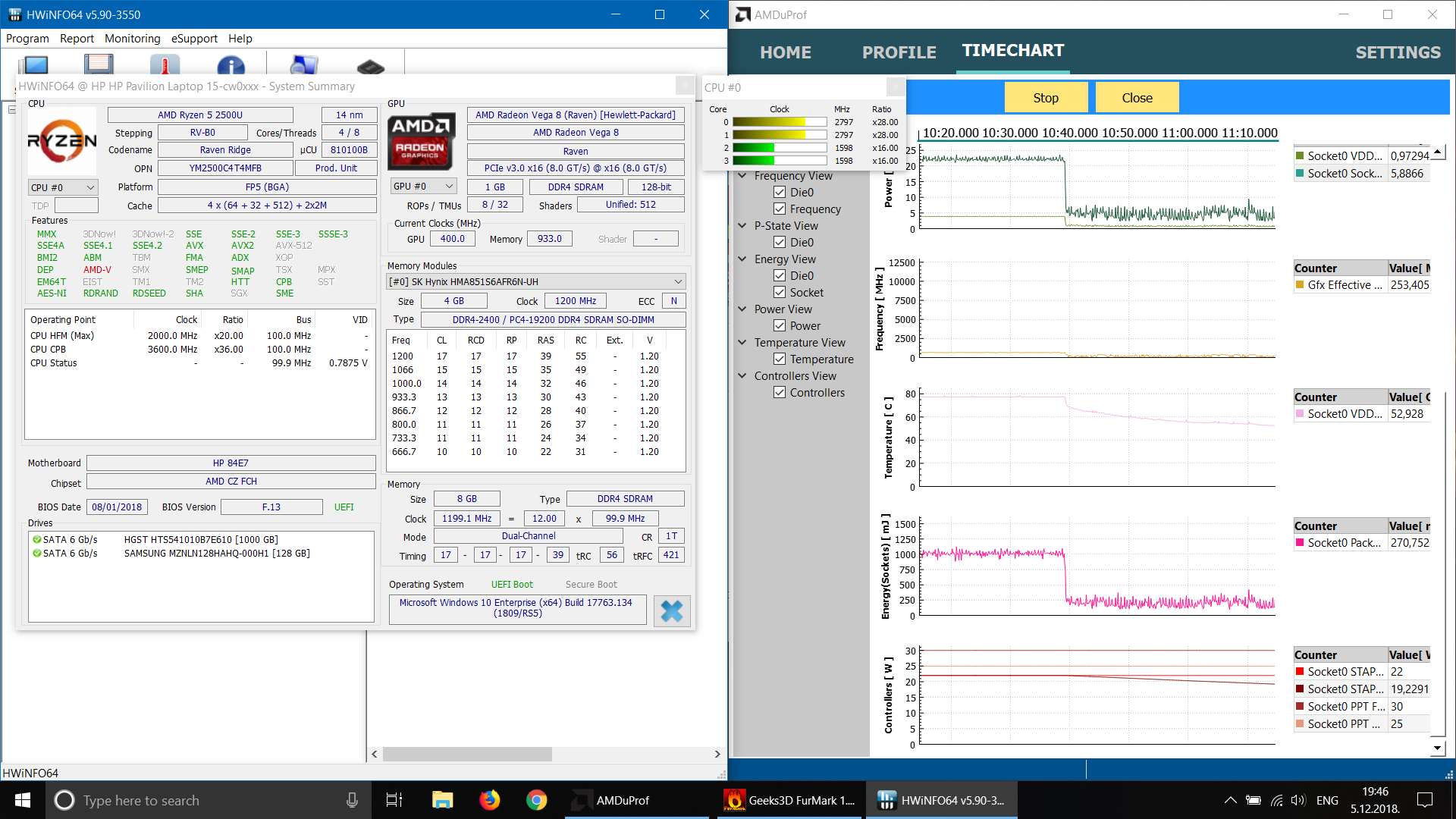Screen dimensions: 1456x819
Task: Switch to the HOME tab in AMDuProf
Action: 786,52
